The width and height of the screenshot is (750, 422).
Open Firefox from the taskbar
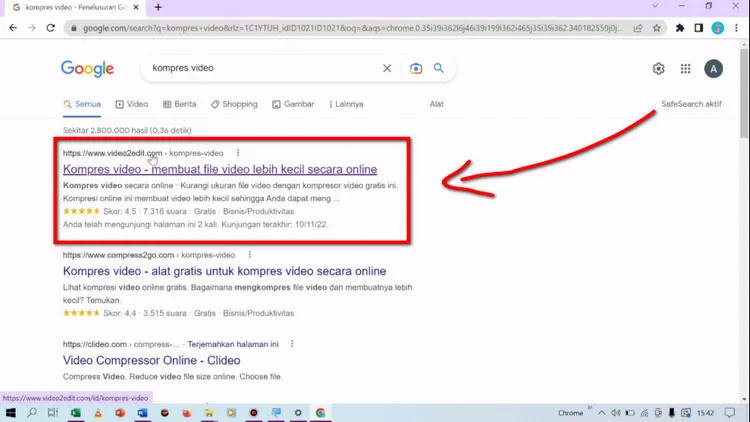pos(187,413)
